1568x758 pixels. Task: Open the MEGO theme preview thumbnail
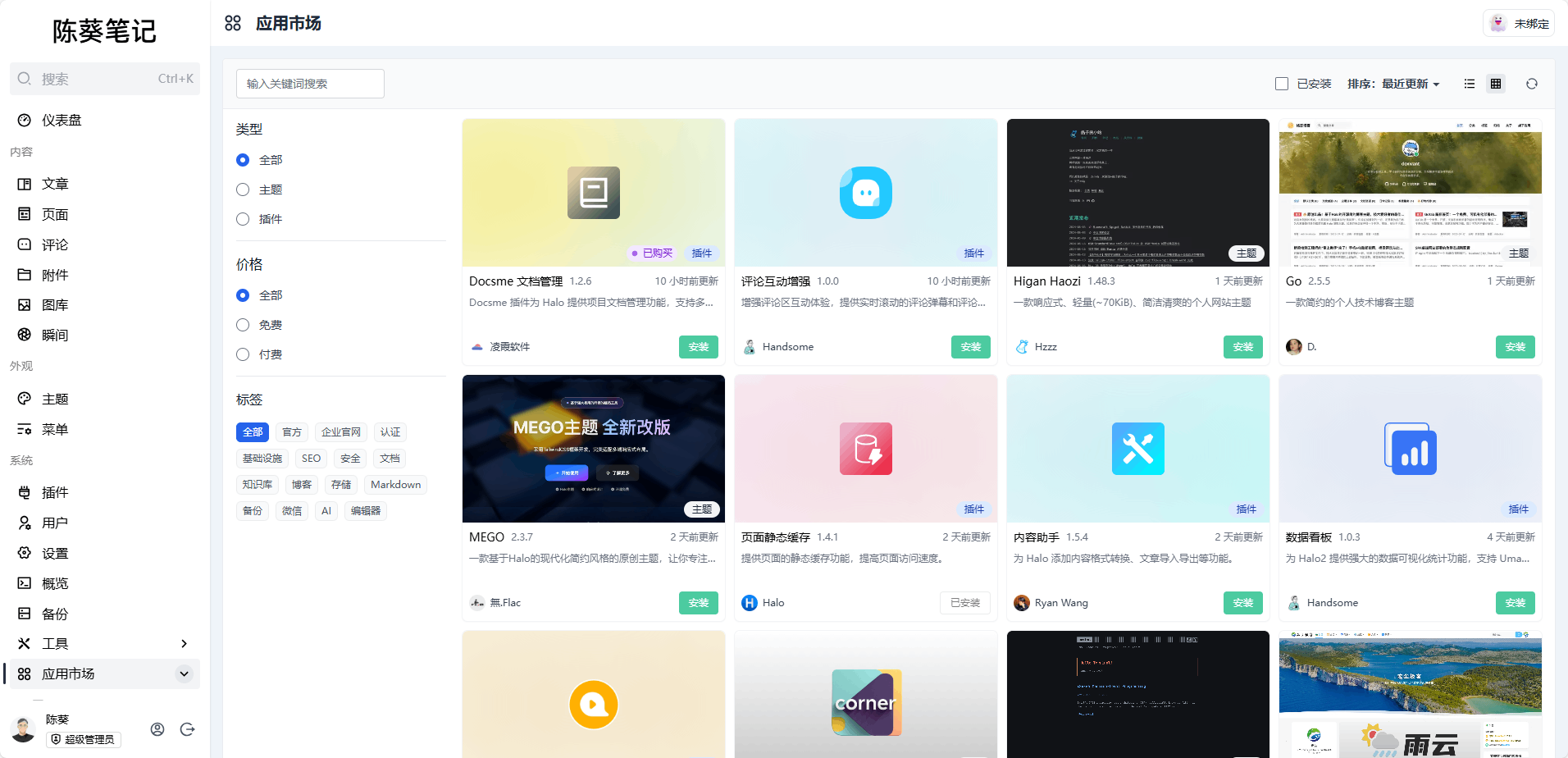(593, 448)
